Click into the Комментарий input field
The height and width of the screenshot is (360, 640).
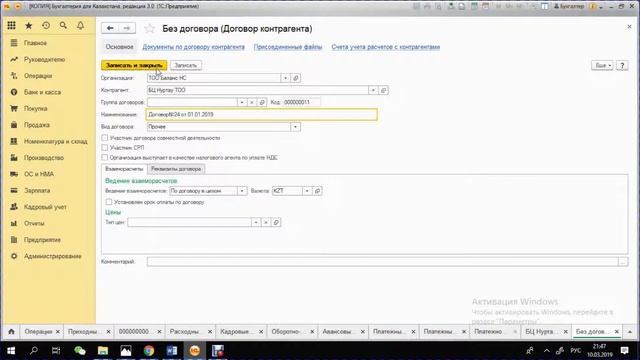(382, 262)
